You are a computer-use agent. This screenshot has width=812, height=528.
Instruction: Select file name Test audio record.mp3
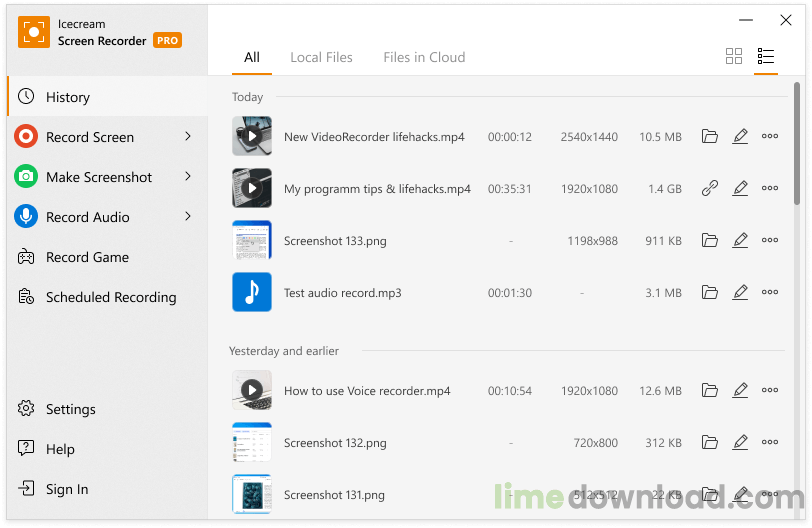pos(342,293)
